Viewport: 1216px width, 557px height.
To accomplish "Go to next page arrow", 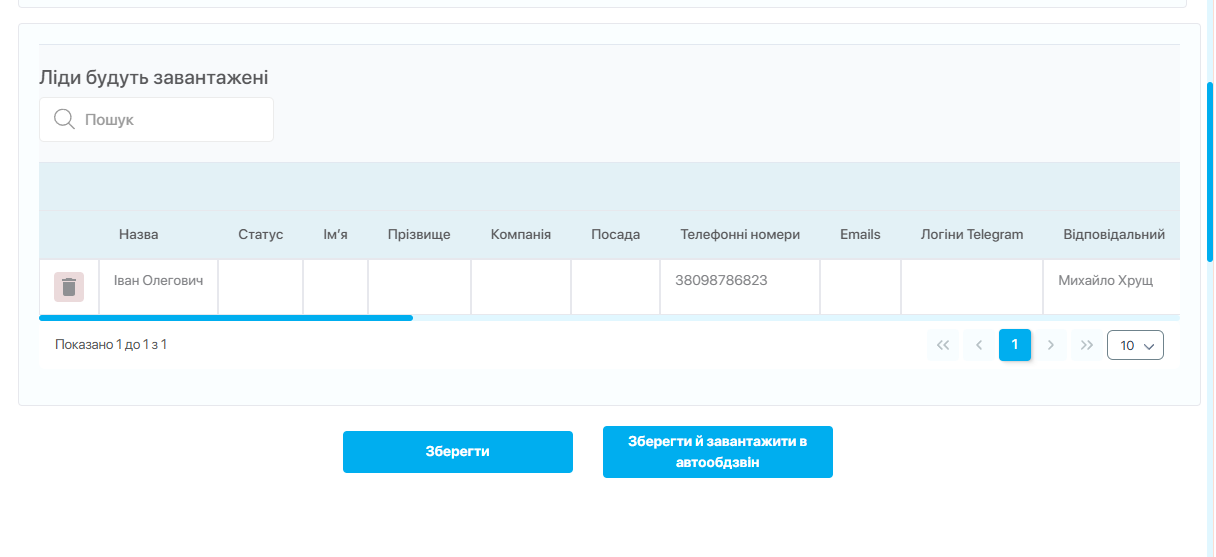I will coord(1050,345).
